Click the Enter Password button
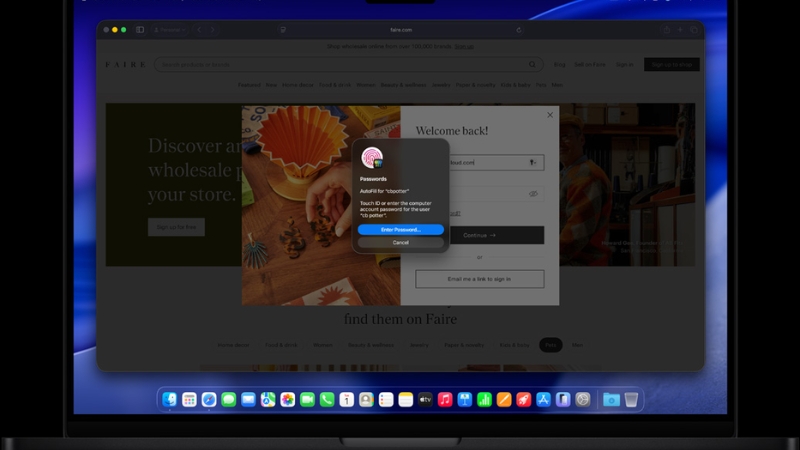 [x=400, y=229]
